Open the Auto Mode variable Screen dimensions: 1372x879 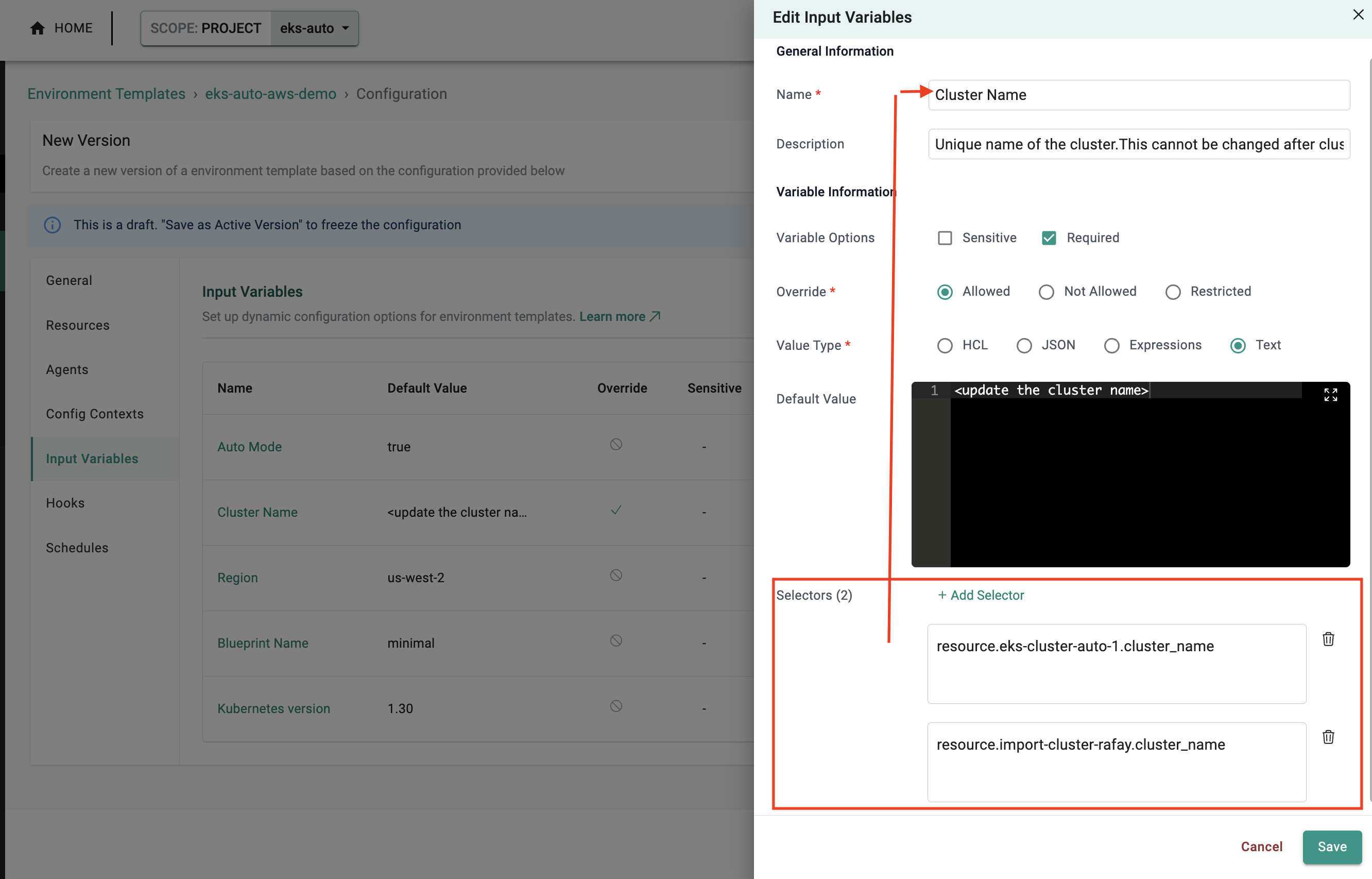coord(249,447)
